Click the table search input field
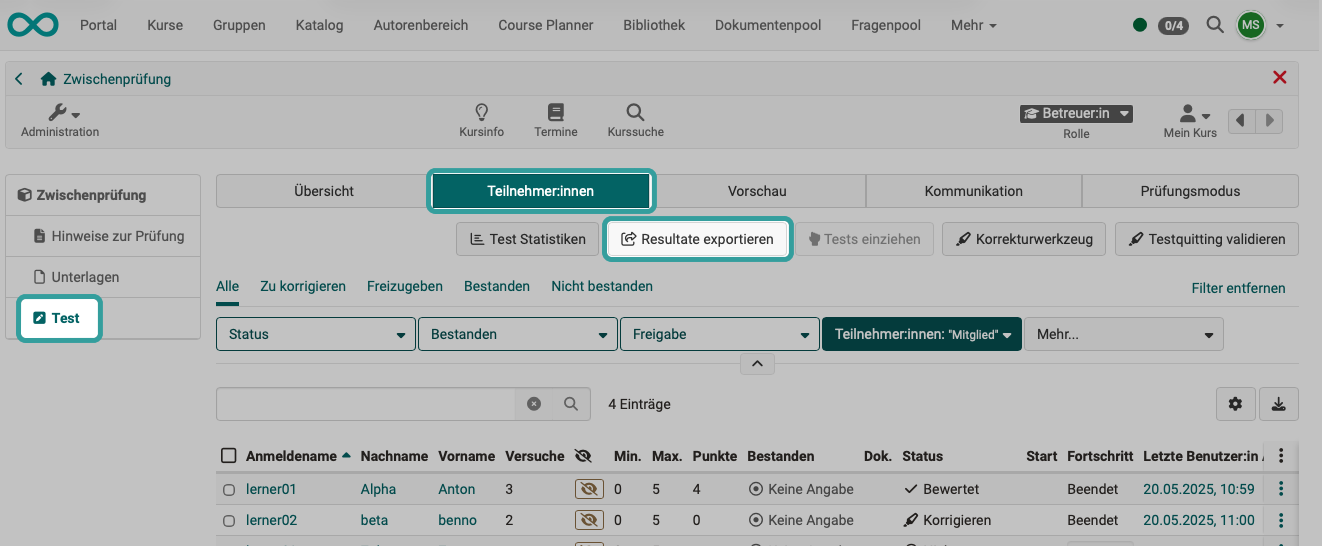 (x=366, y=404)
